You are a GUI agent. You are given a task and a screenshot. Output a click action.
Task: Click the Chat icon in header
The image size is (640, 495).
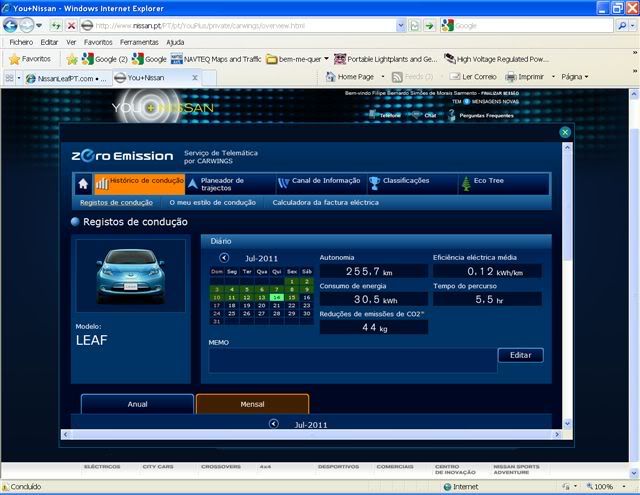(415, 115)
